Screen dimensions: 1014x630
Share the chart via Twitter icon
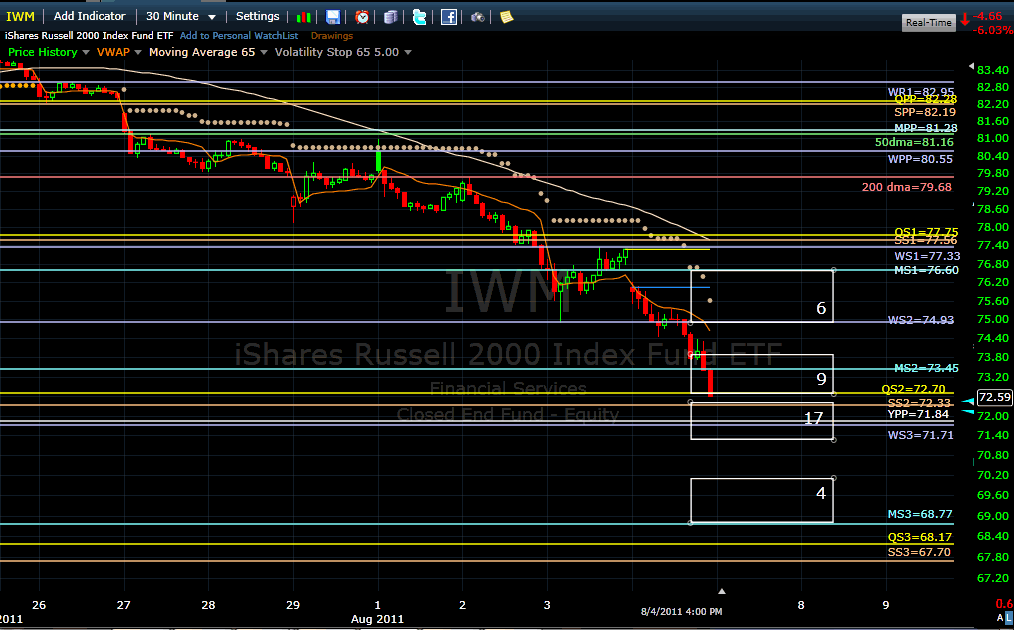click(420, 17)
